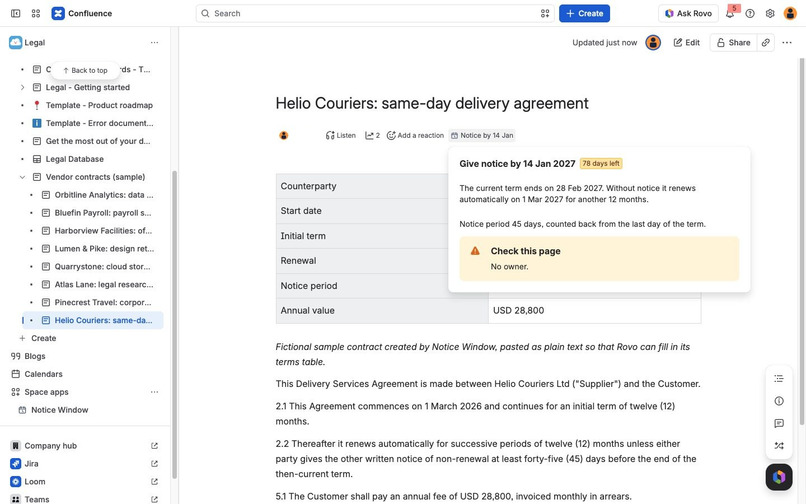Click the Notice by 14 Jan byline chip
806x504 pixels.
coord(482,136)
